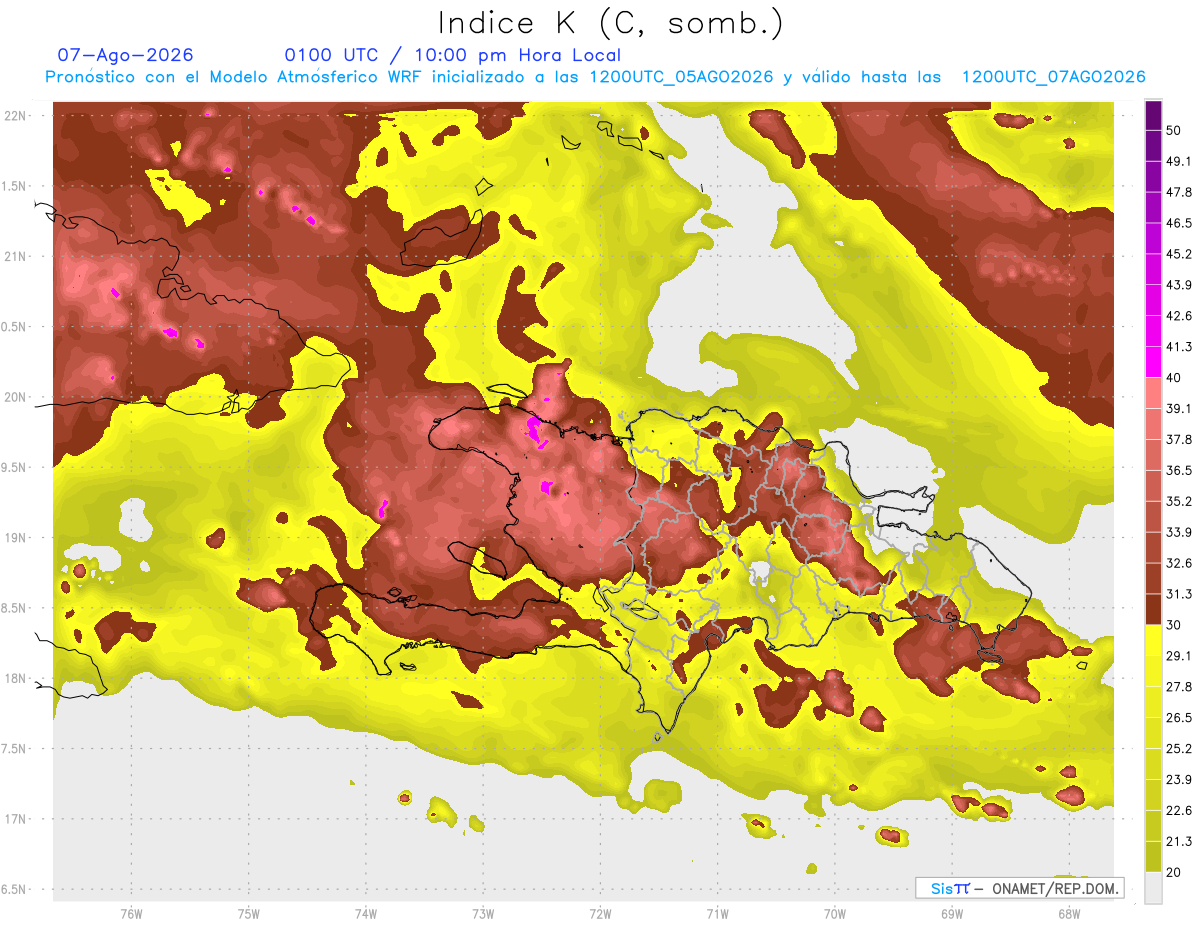Click the longitude axis label "72W"
The height and width of the screenshot is (927, 1200).
click(x=600, y=914)
